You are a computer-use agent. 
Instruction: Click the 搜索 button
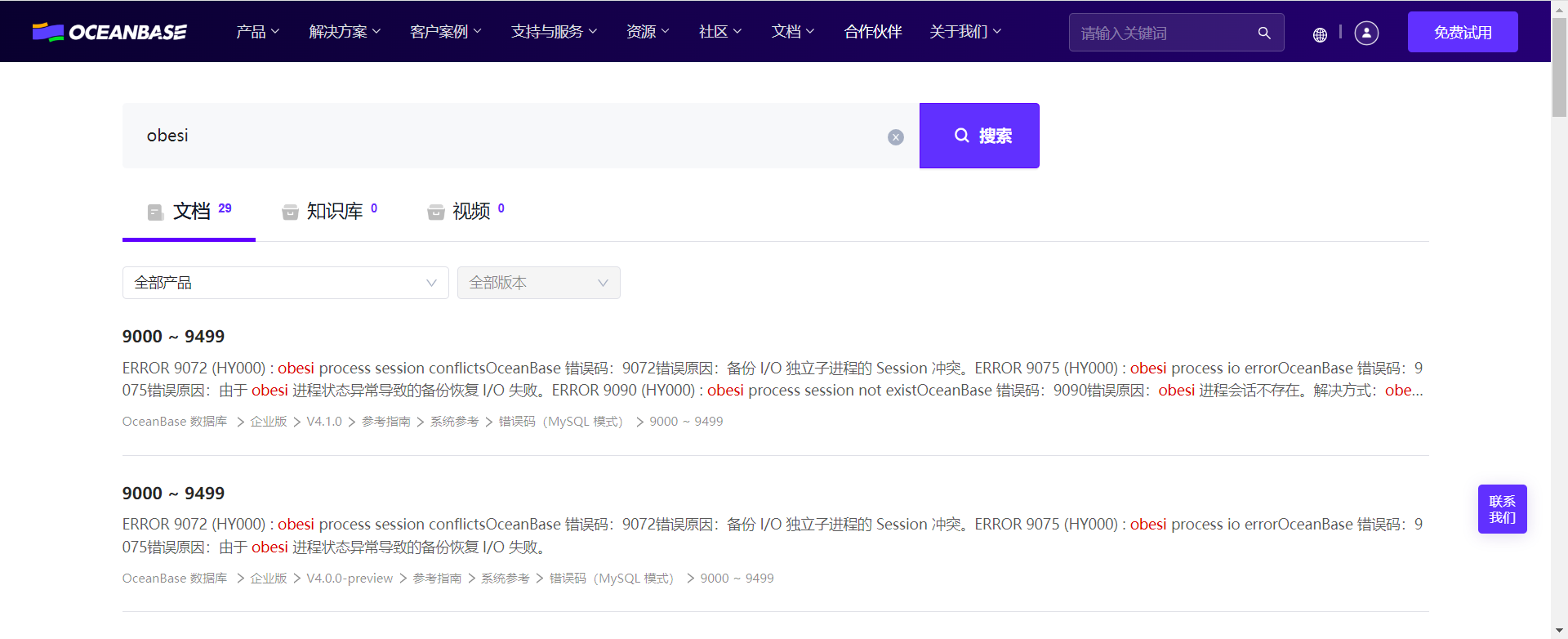click(x=979, y=136)
